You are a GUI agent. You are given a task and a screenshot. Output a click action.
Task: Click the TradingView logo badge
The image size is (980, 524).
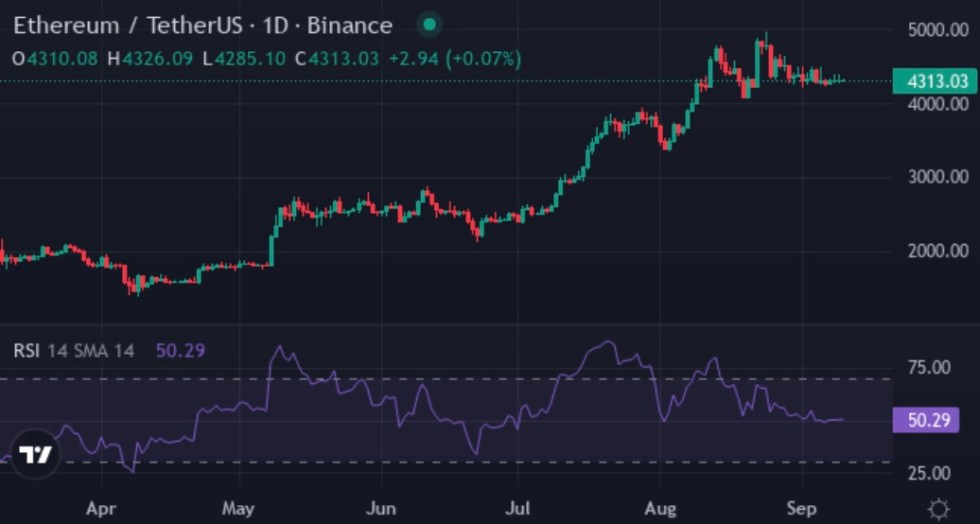tap(35, 453)
